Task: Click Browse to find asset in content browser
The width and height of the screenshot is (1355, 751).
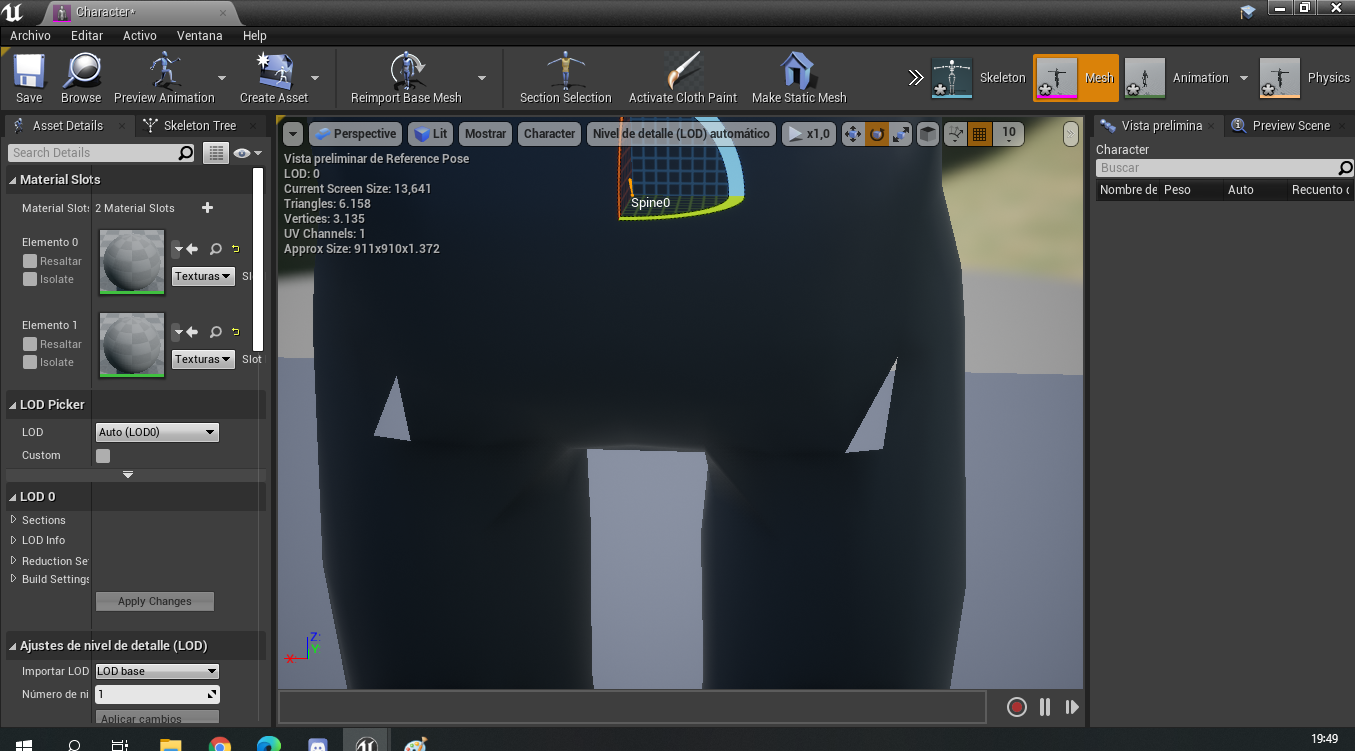Action: pyautogui.click(x=81, y=78)
